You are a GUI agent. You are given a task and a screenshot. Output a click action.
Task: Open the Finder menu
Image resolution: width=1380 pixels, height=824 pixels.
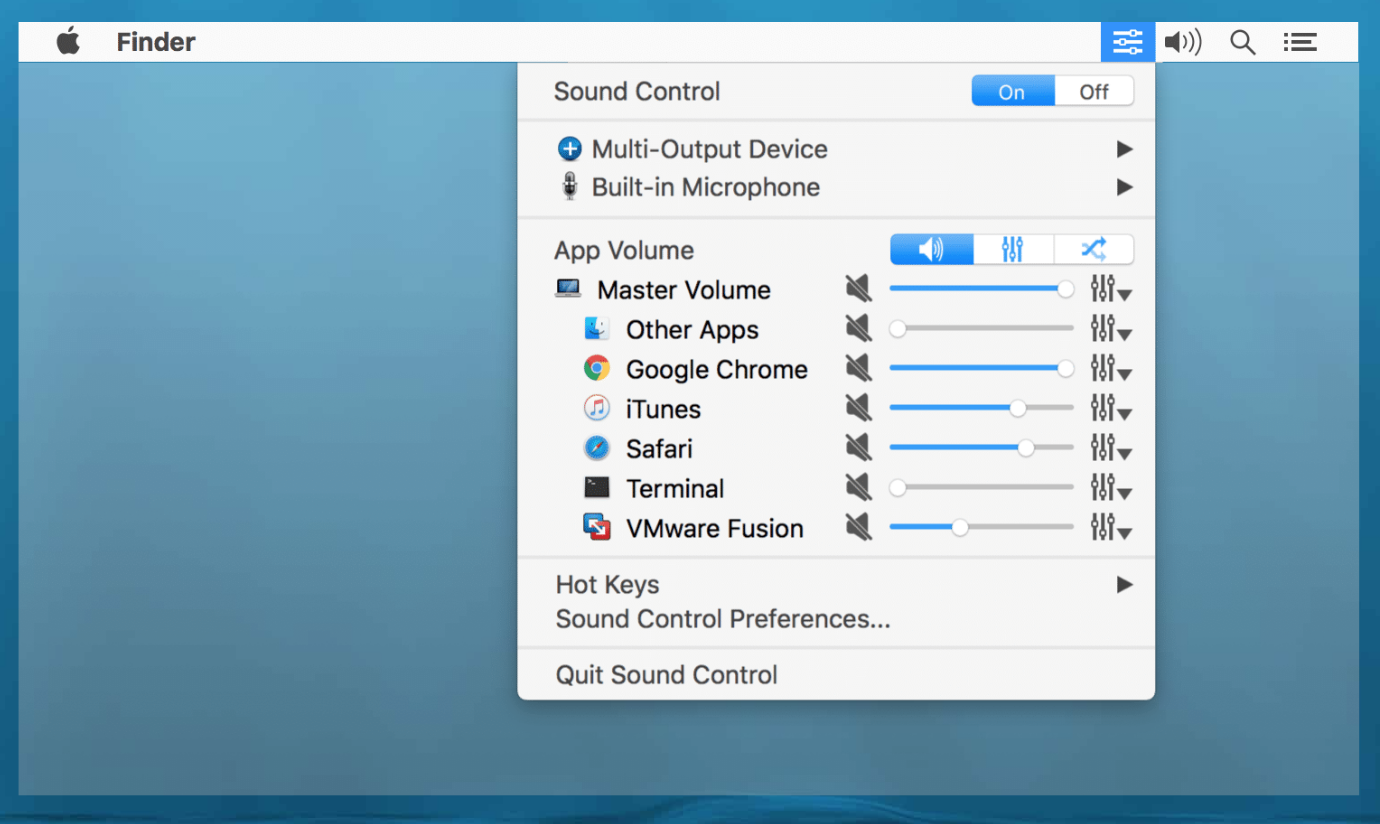pyautogui.click(x=156, y=42)
